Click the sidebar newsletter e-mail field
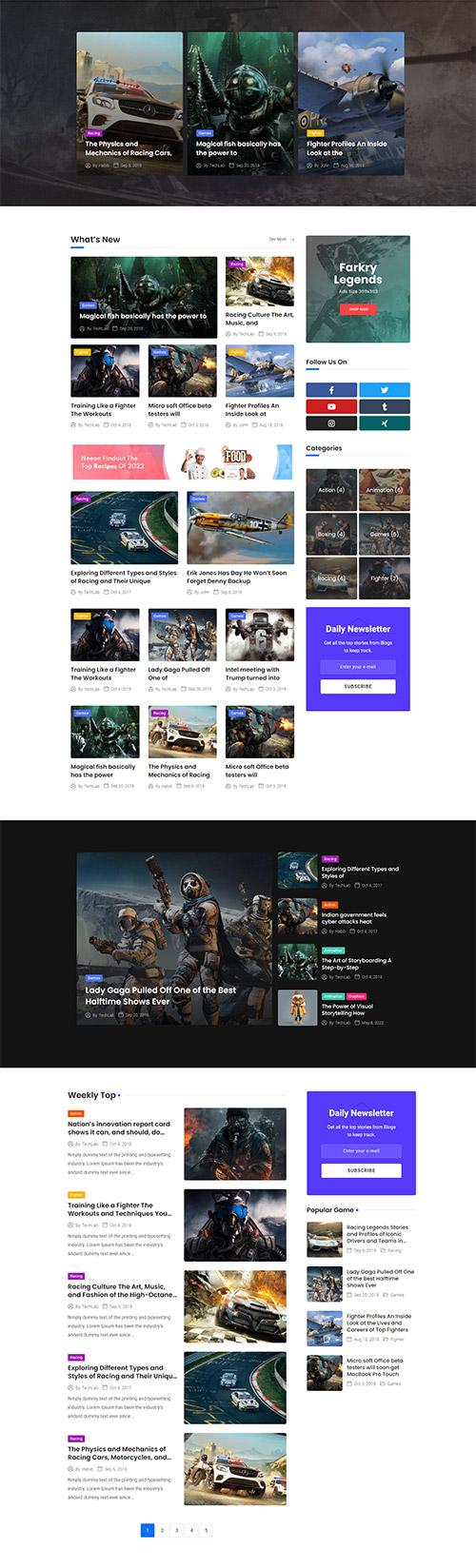The width and height of the screenshot is (476, 1568). coord(358,667)
